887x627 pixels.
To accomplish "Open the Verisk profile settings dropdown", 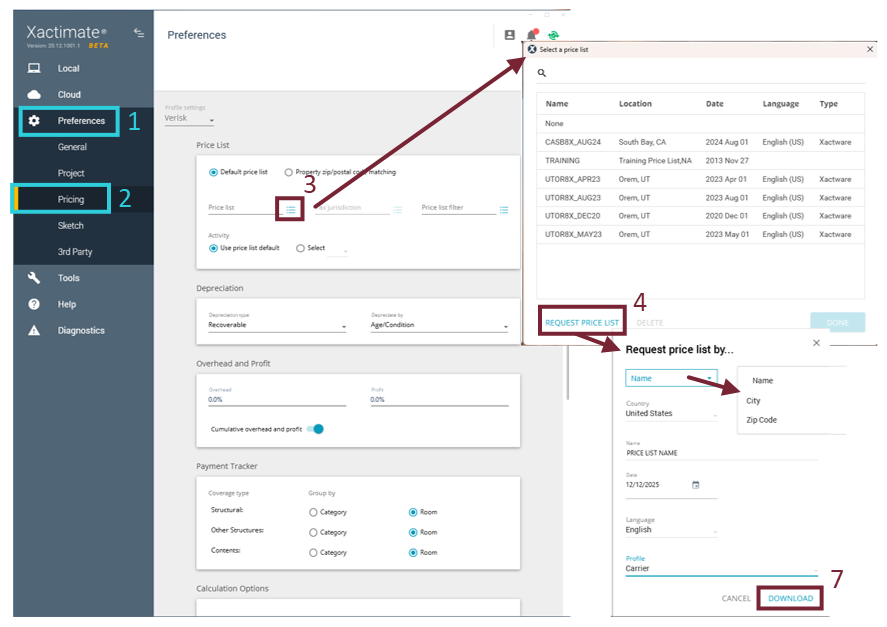I will 190,119.
